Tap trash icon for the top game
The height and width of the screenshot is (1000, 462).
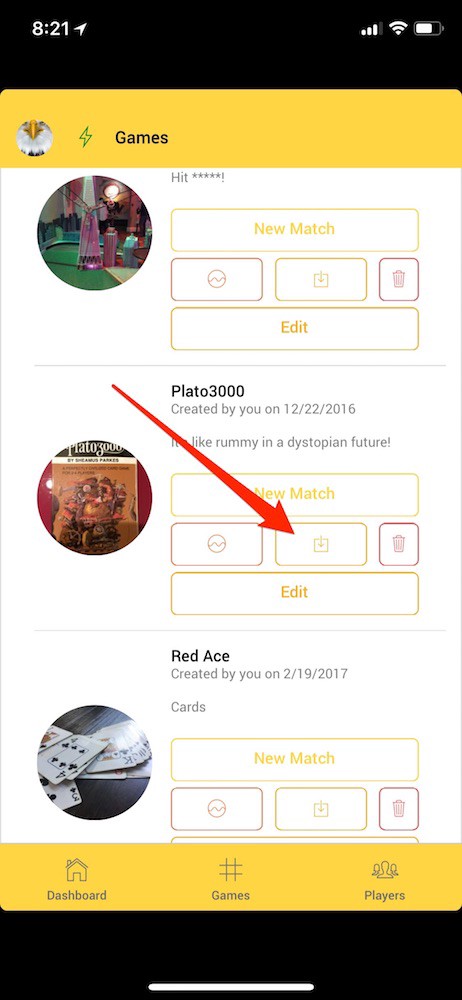click(399, 279)
